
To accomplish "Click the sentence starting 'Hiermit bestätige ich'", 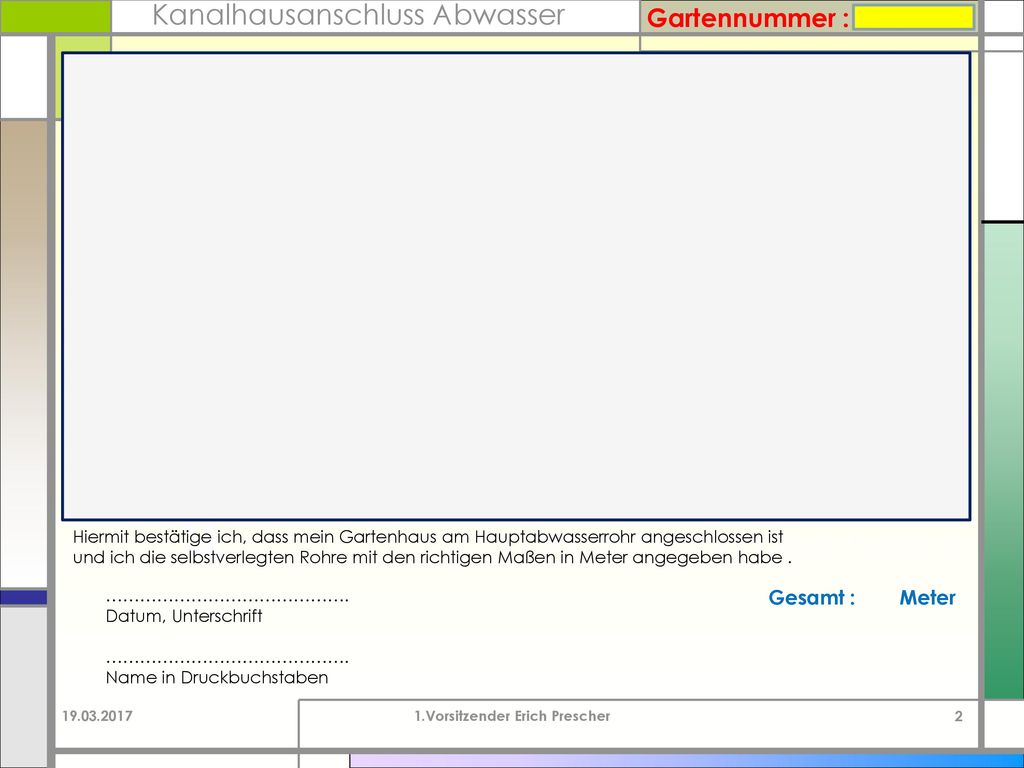I will coord(428,537).
